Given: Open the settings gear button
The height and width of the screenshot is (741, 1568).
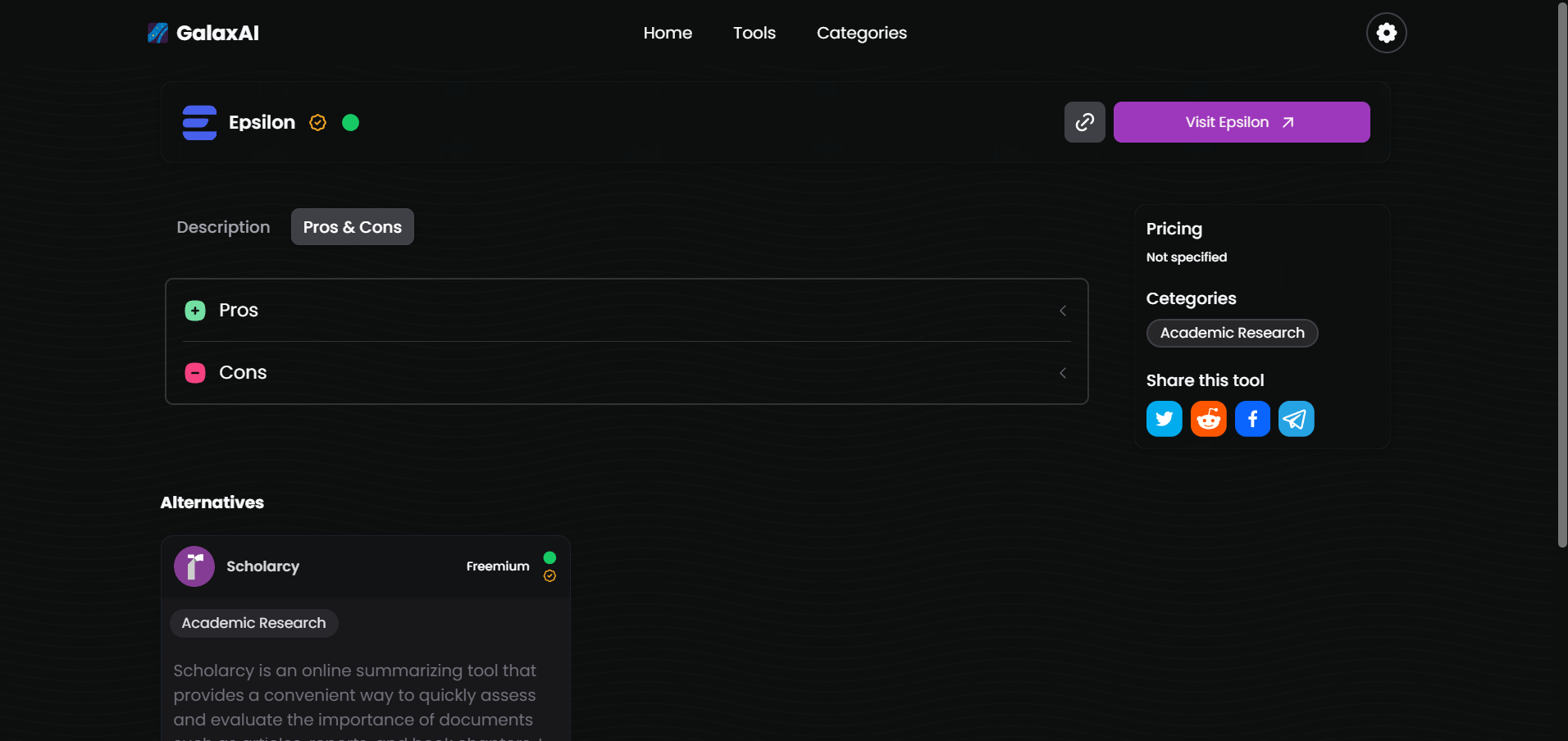Looking at the screenshot, I should pos(1386,33).
